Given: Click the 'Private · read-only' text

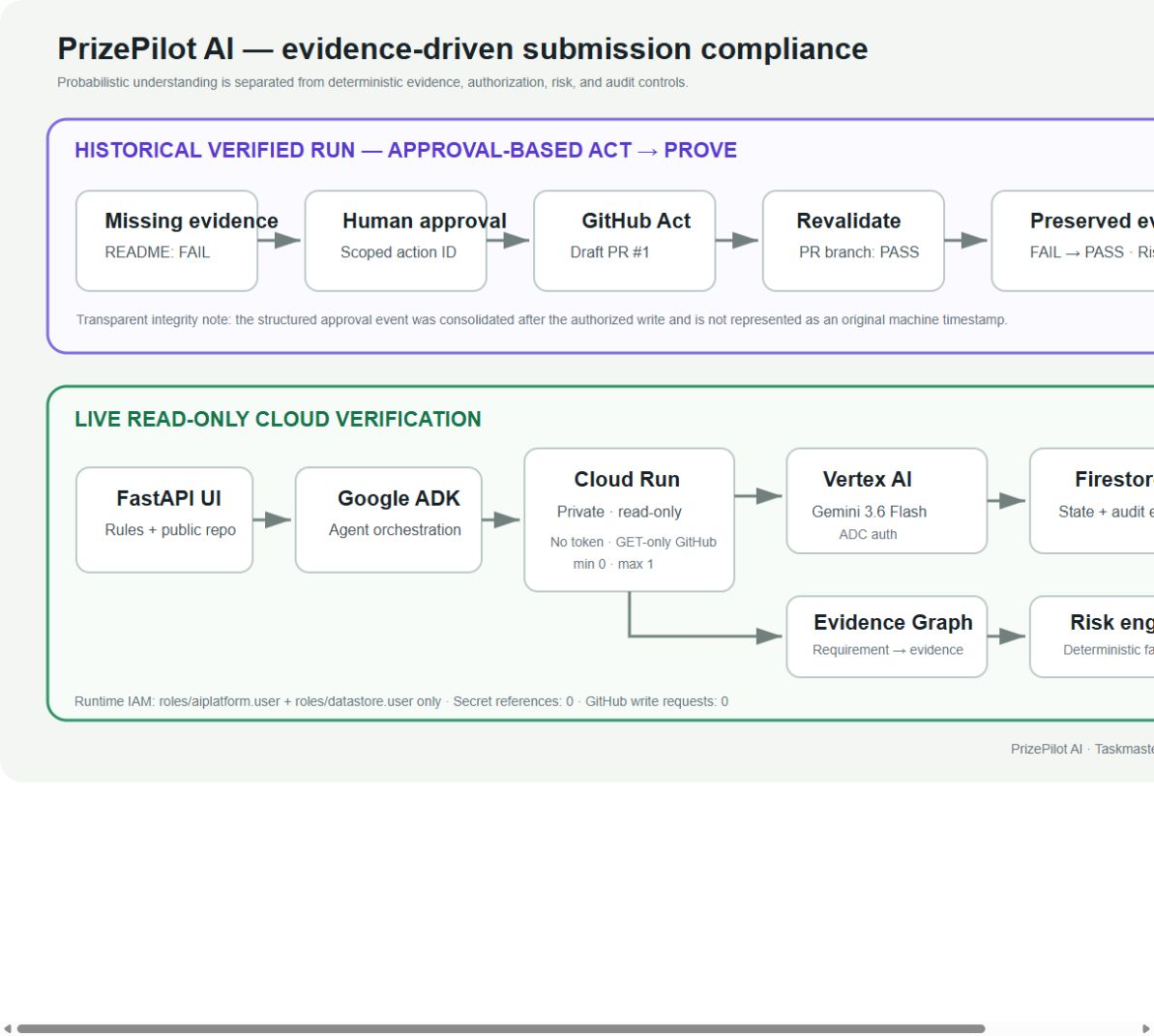Looking at the screenshot, I should click(619, 512).
